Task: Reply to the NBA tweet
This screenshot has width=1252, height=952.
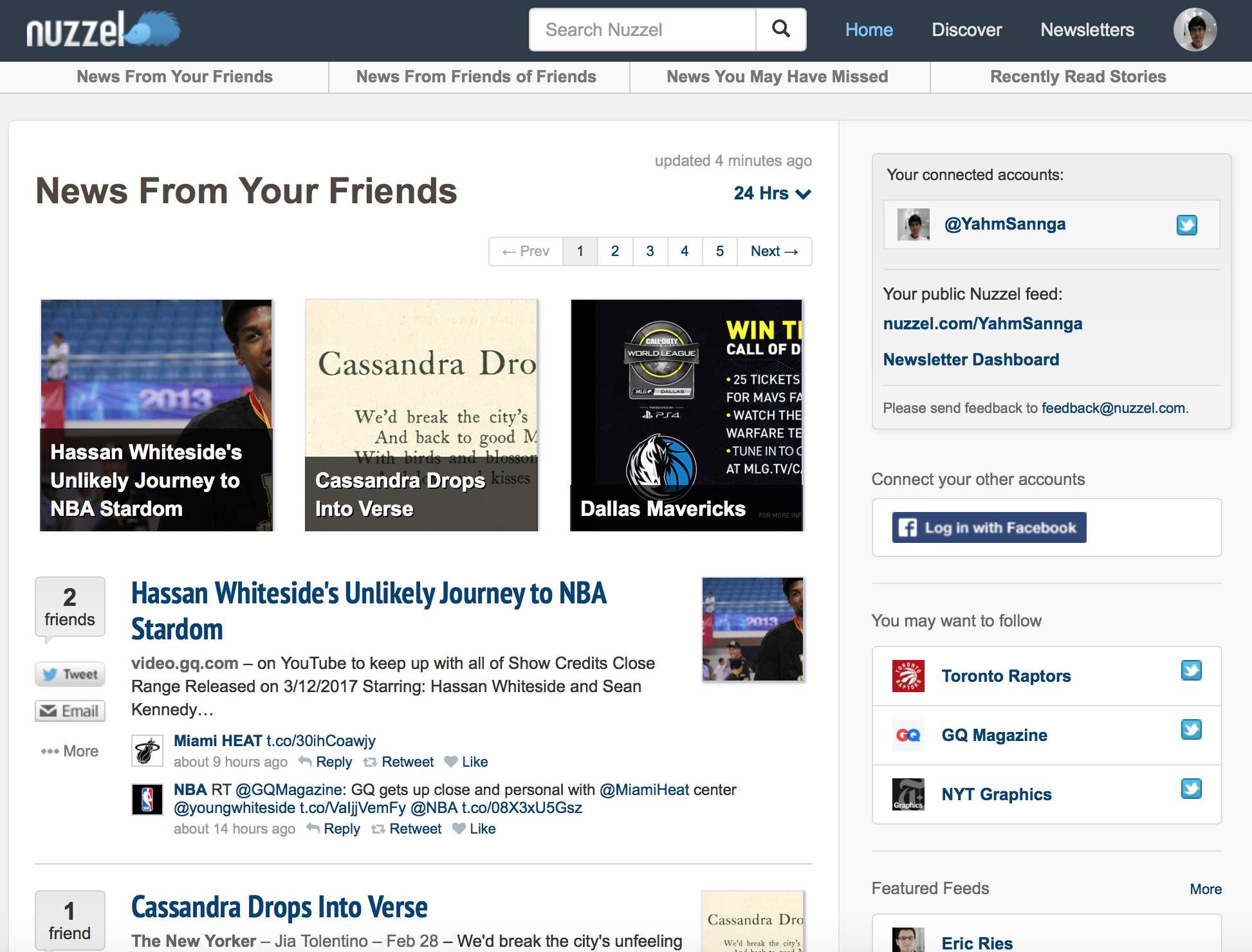Action: coord(333,829)
